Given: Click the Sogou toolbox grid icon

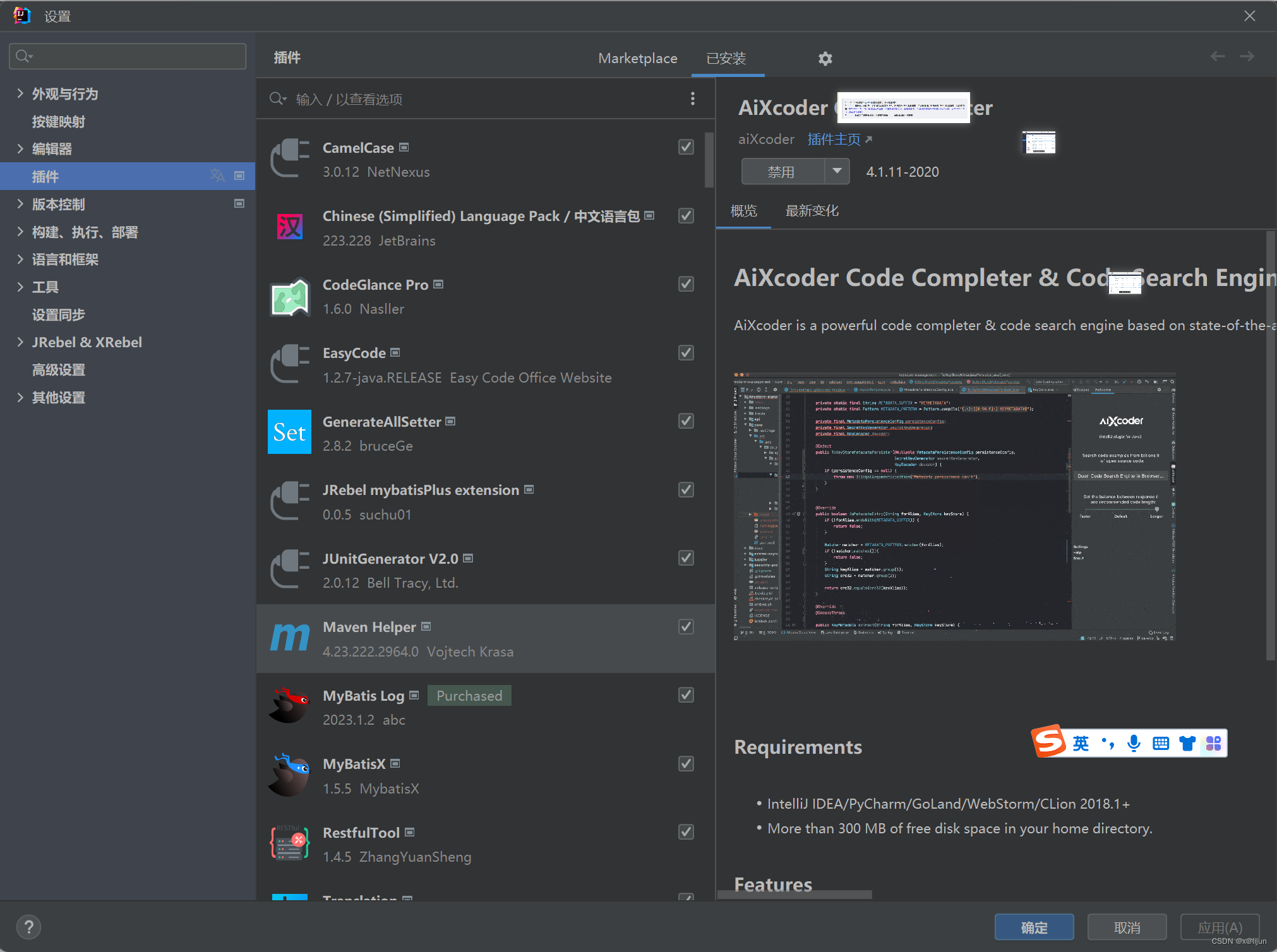Looking at the screenshot, I should tap(1213, 744).
